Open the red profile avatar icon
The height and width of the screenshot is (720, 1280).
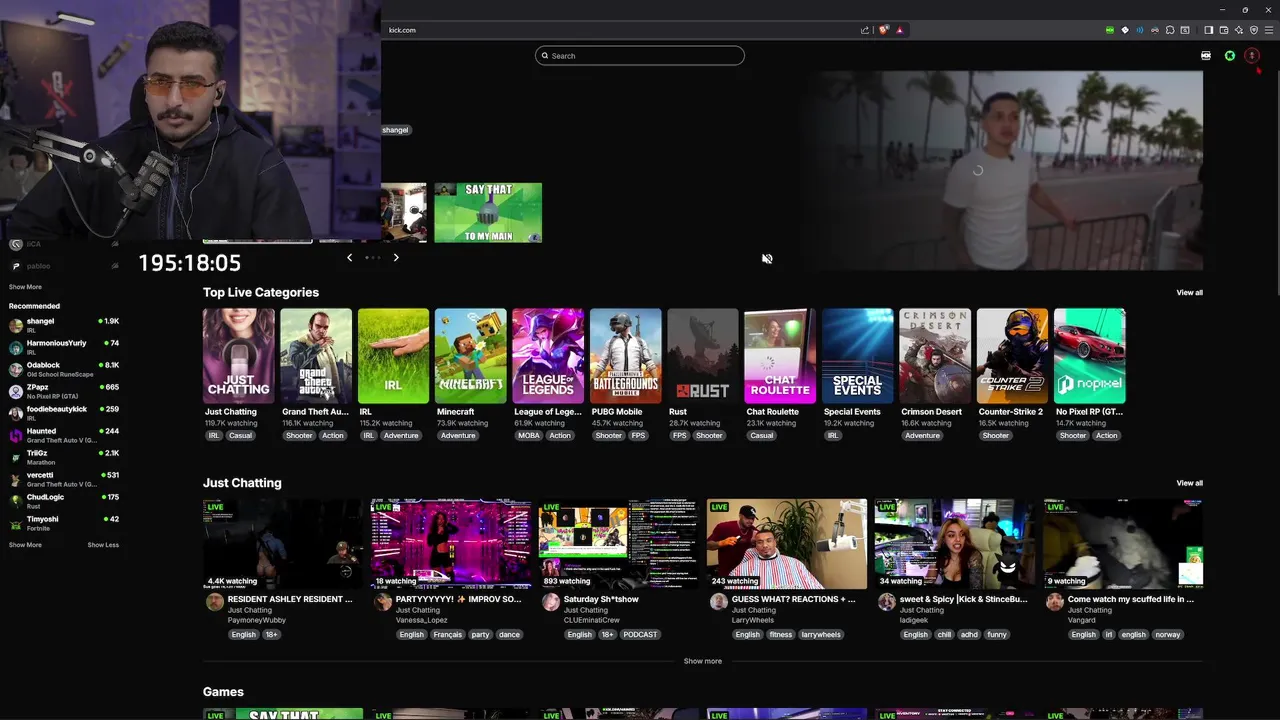[x=1252, y=56]
